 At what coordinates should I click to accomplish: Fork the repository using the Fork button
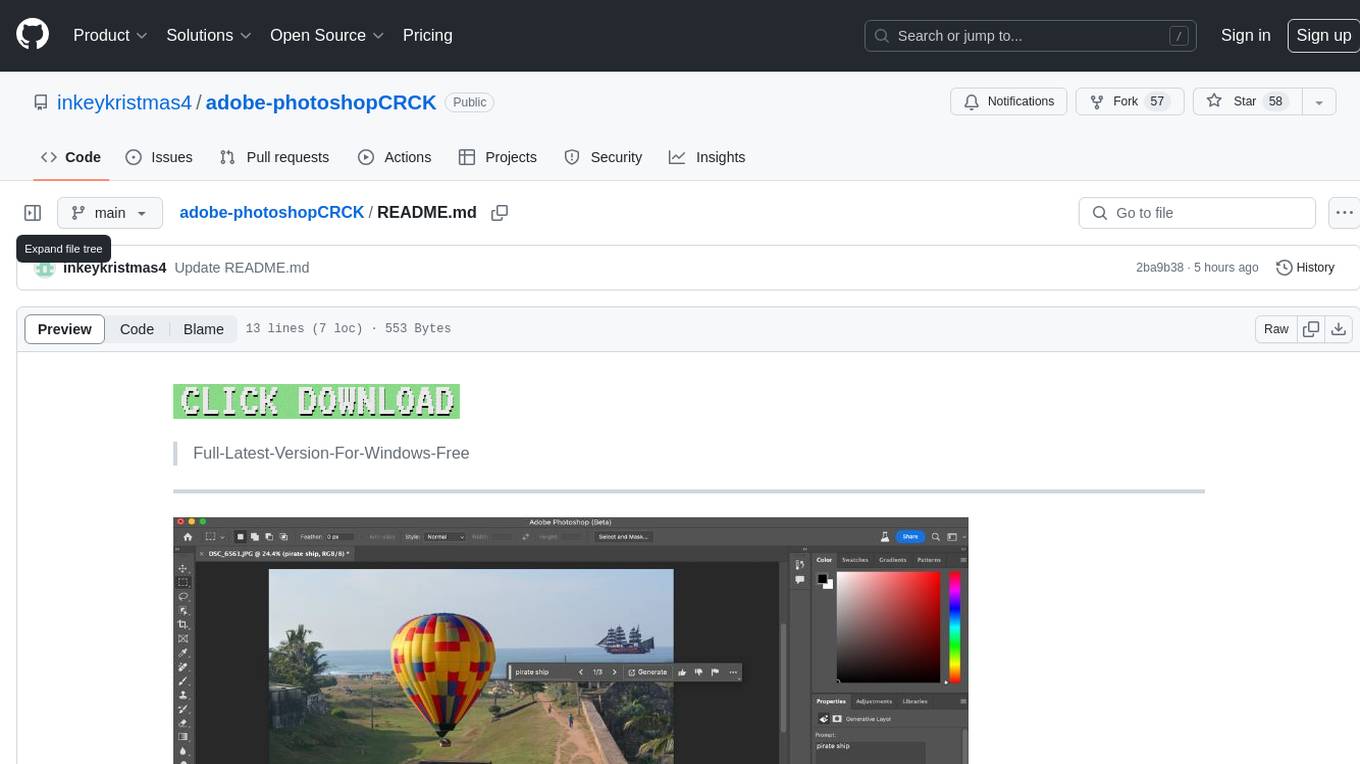tap(1129, 101)
